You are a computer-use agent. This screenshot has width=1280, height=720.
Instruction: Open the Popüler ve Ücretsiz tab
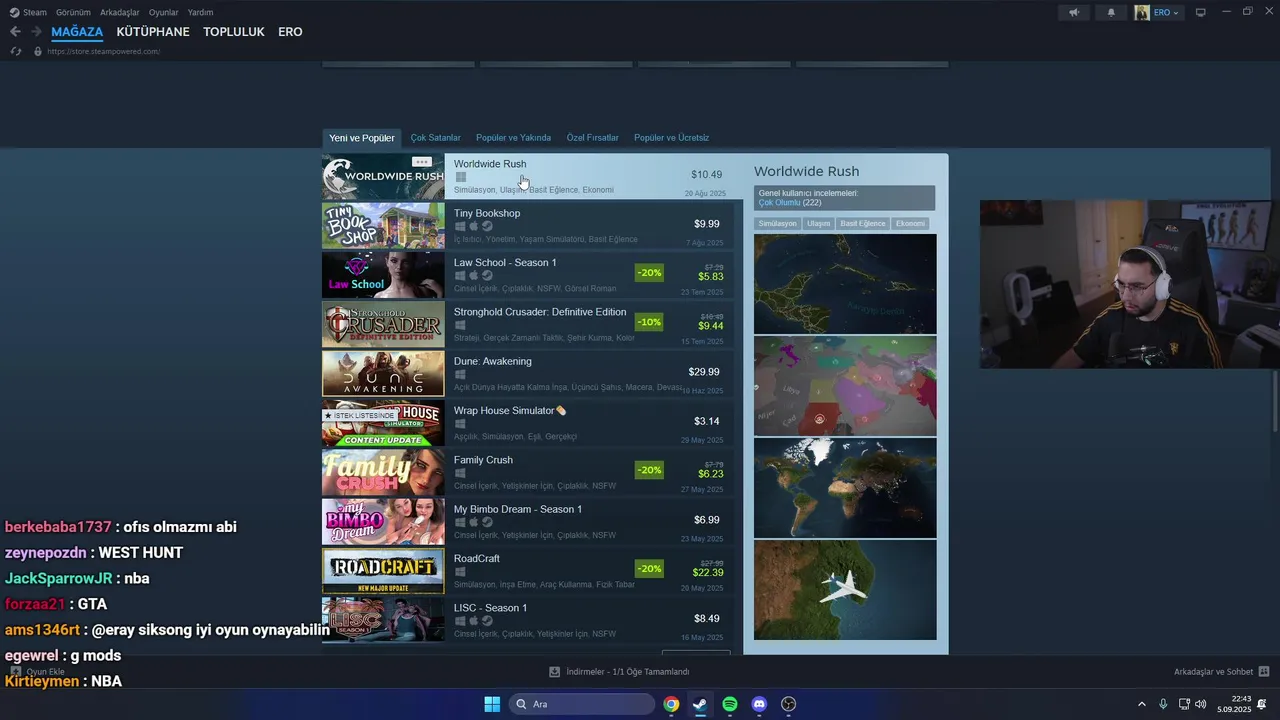point(672,138)
